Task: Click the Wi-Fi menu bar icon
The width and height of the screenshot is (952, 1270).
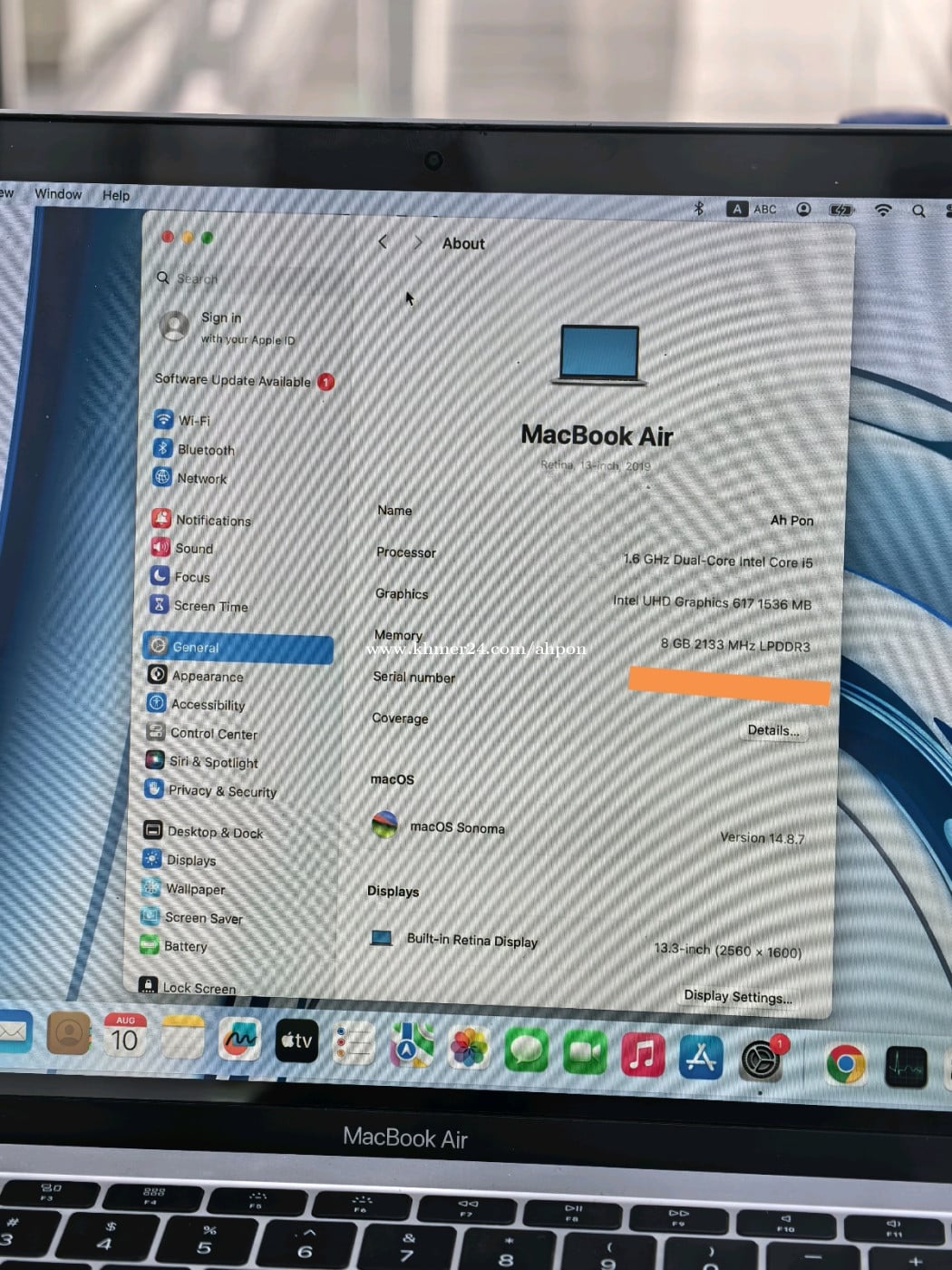Action: pyautogui.click(x=882, y=210)
